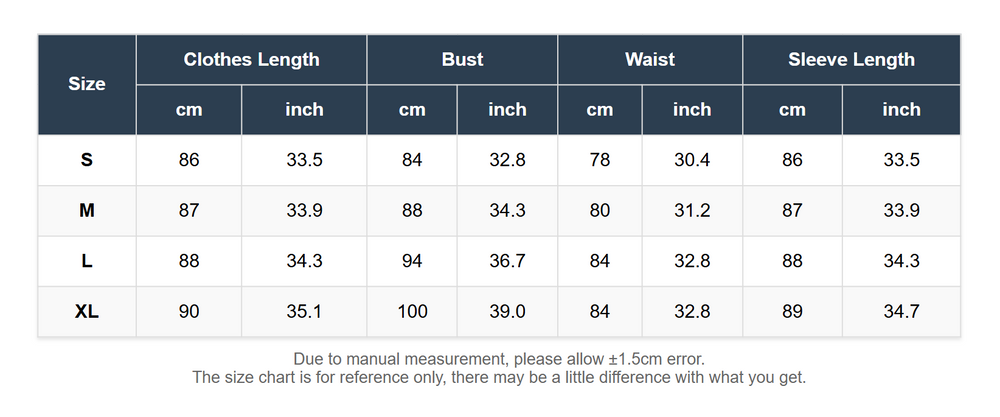Select the Clothes Length header cell
This screenshot has height=417, width=1000.
point(251,59)
